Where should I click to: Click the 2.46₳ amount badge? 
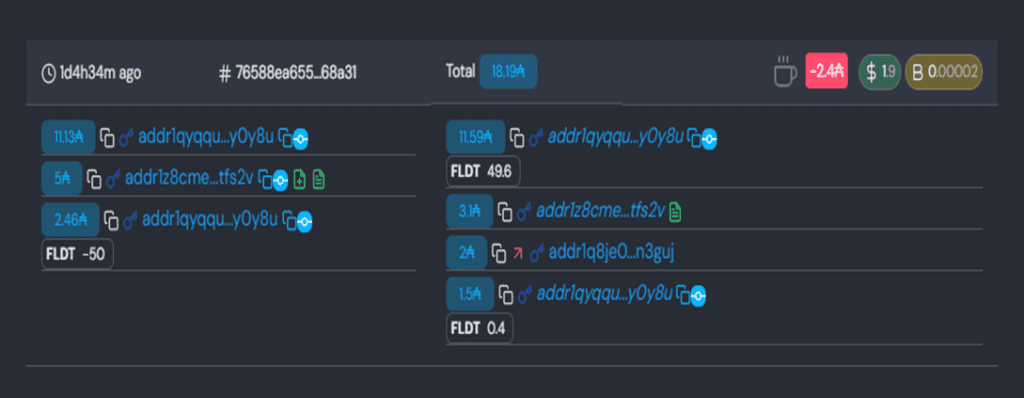(71, 220)
